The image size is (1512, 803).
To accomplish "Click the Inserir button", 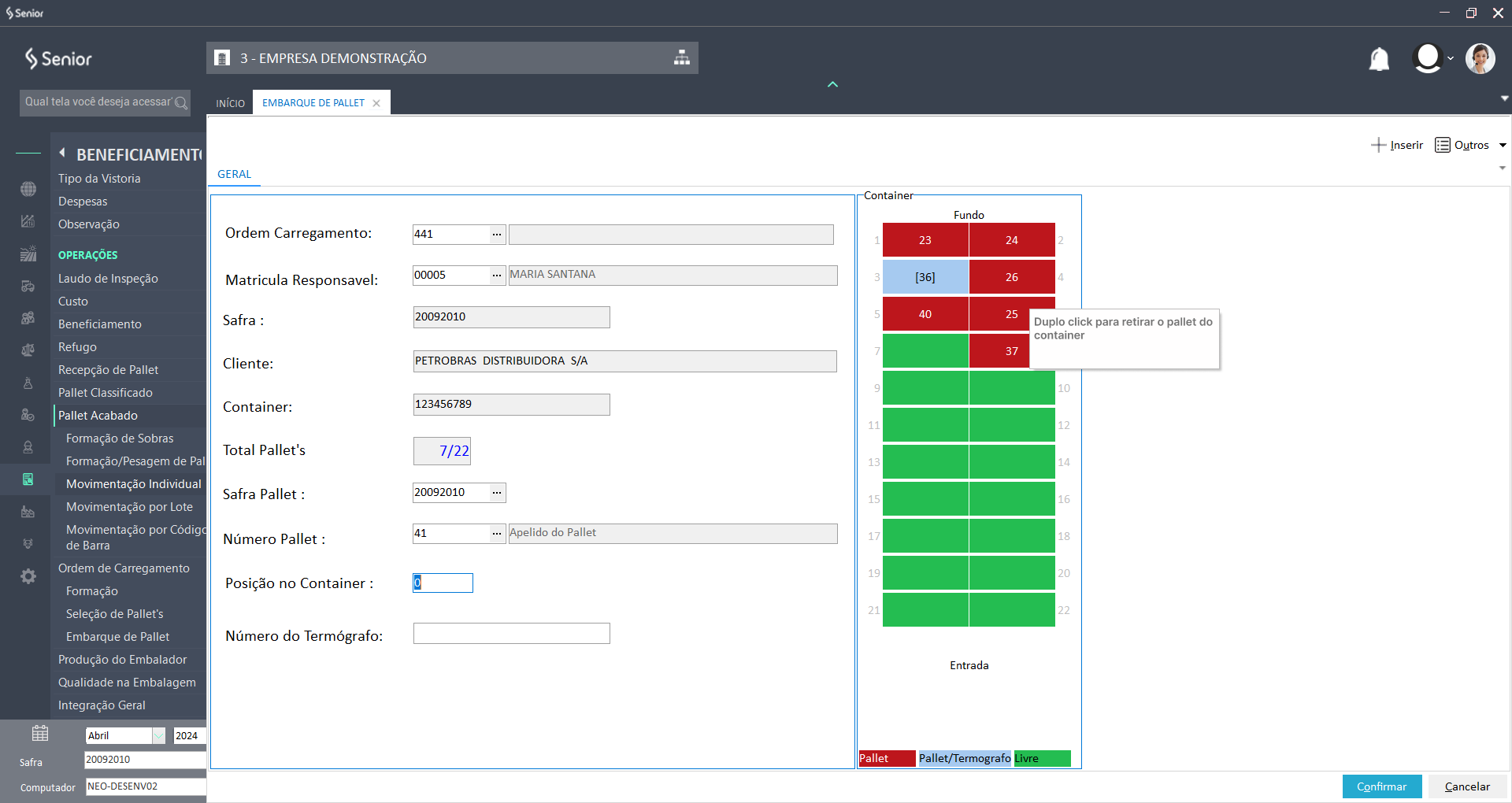I will [1397, 146].
